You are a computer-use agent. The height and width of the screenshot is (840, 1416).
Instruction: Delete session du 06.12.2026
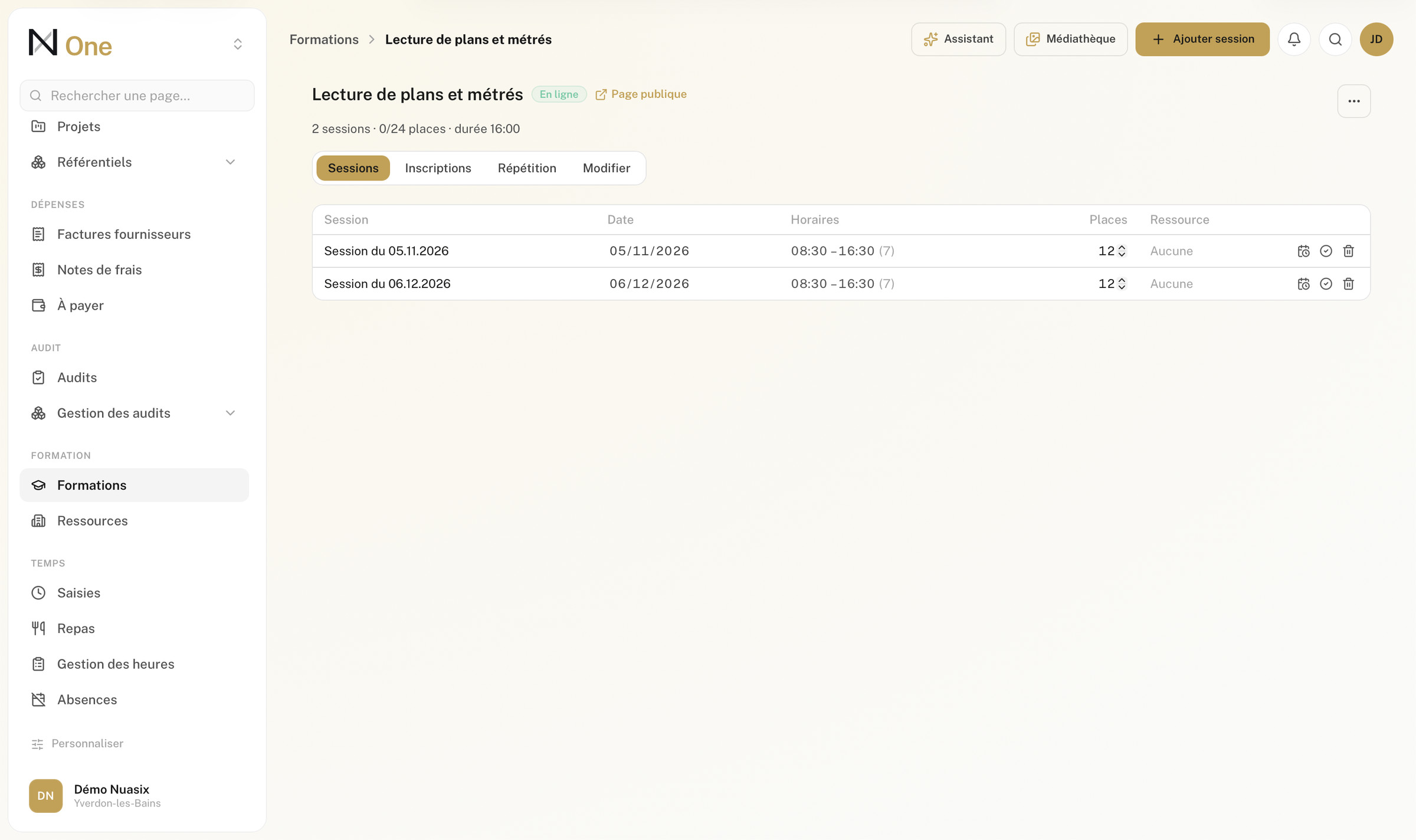1348,284
